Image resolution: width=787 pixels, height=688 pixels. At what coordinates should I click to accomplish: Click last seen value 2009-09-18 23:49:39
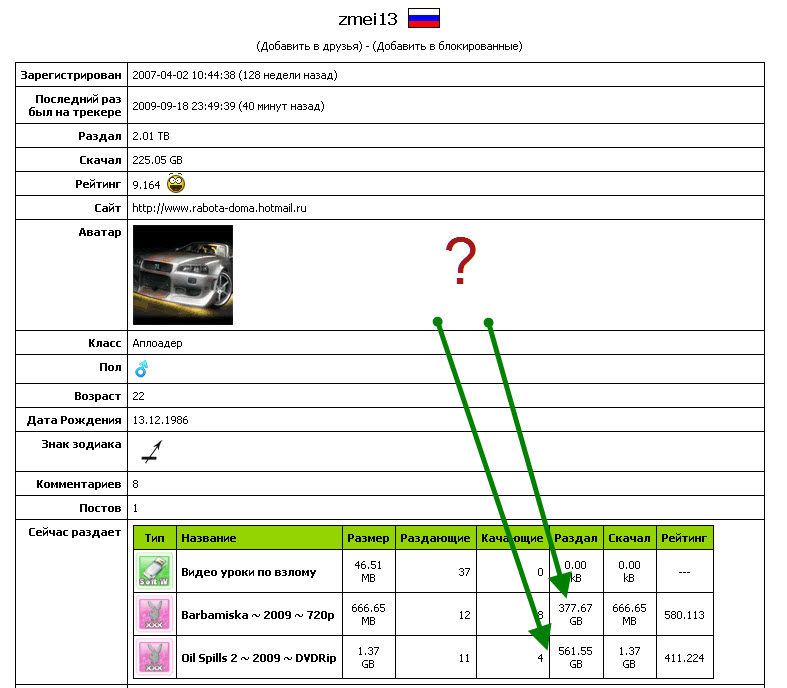pos(184,106)
